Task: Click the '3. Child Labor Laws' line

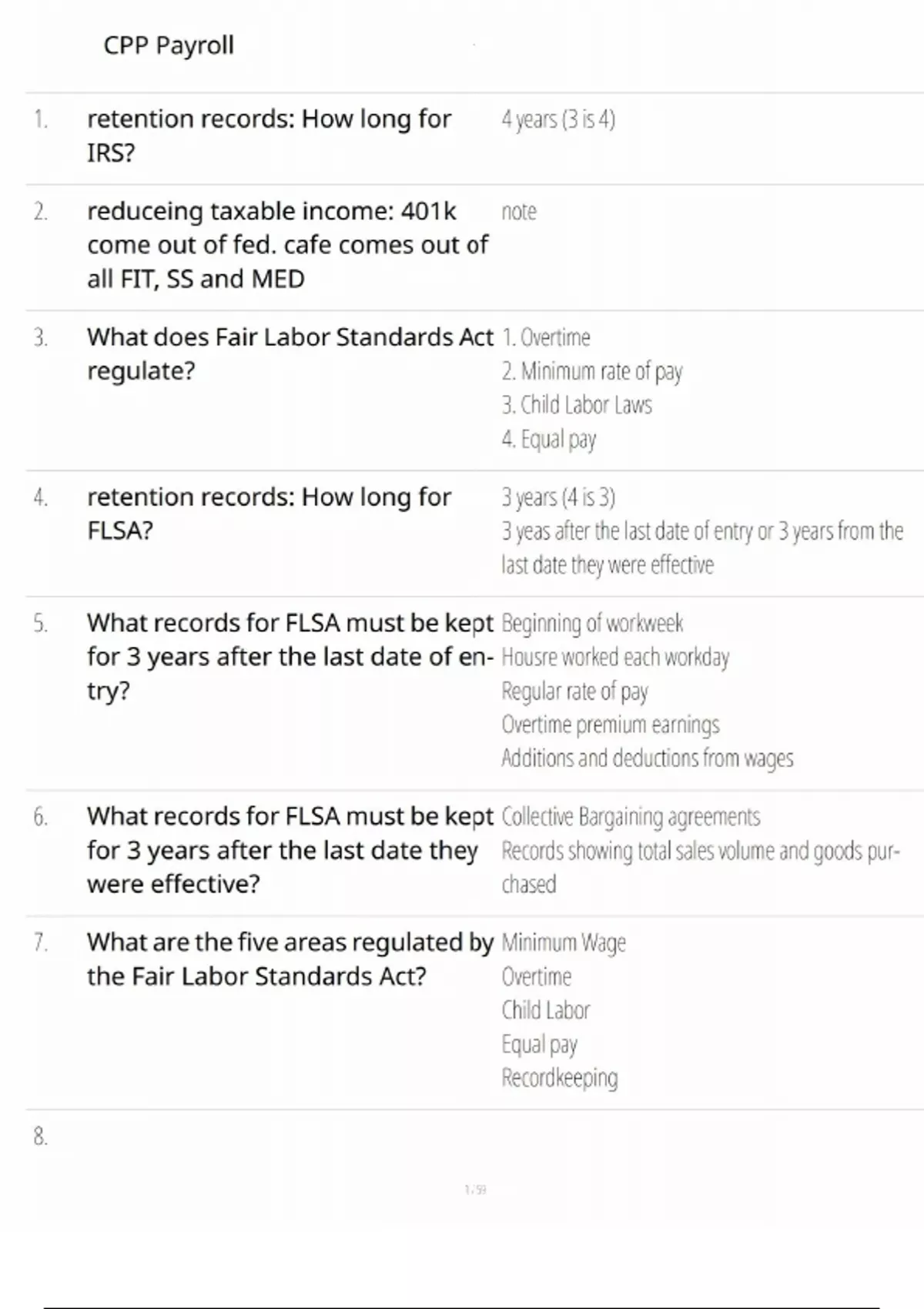Action: [x=577, y=405]
